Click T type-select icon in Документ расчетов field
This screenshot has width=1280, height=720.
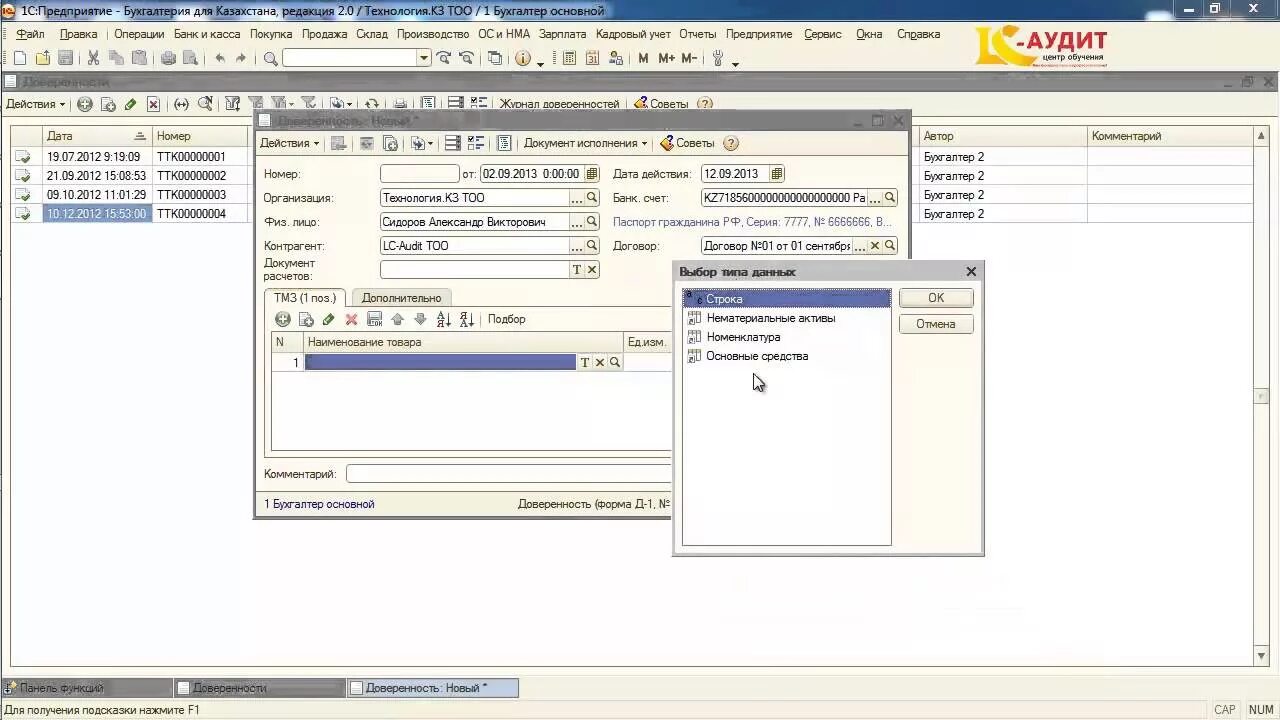(577, 270)
